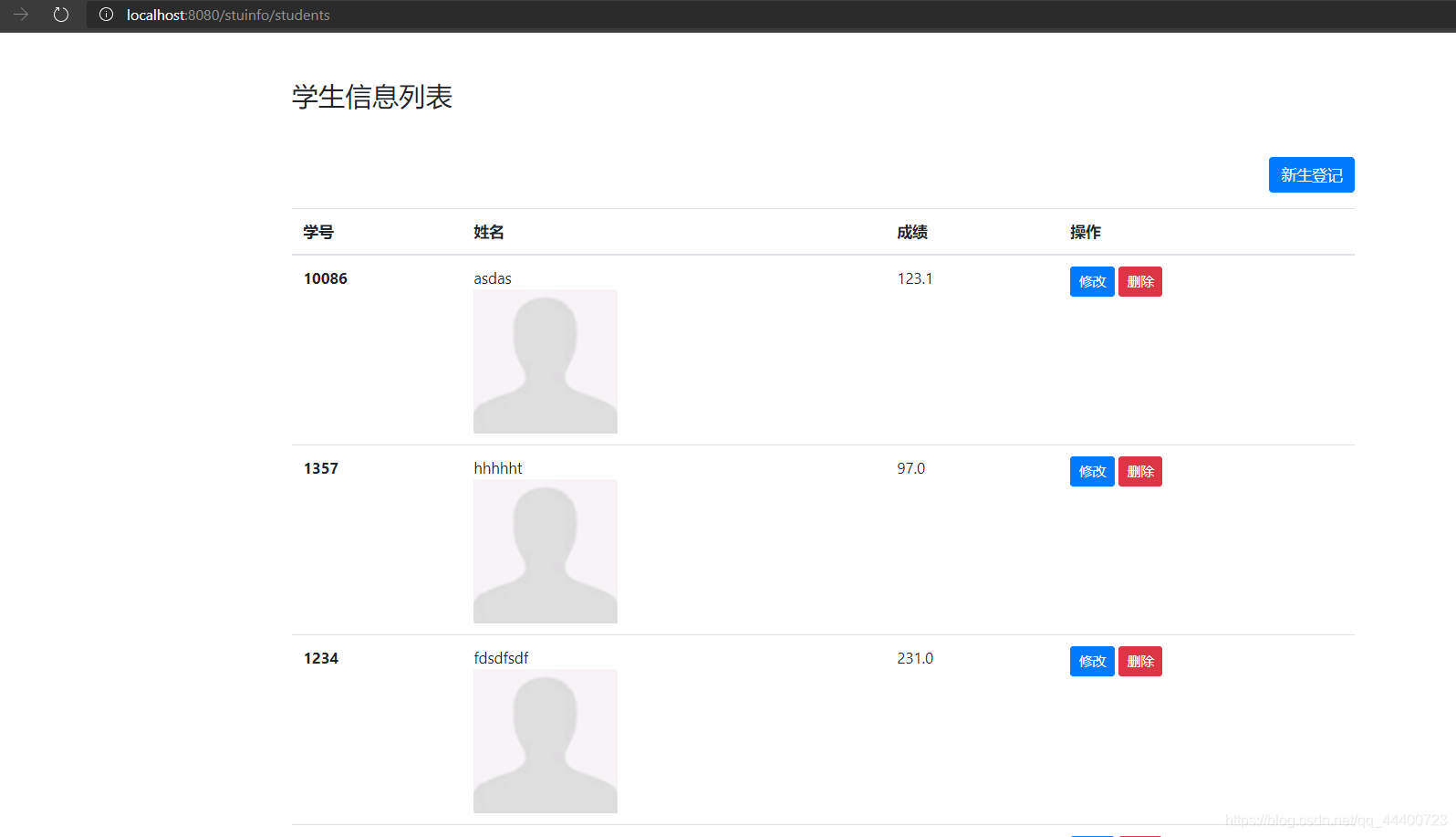Click 修改 for student 10086
Image resolution: width=1456 pixels, height=837 pixels.
coord(1092,282)
